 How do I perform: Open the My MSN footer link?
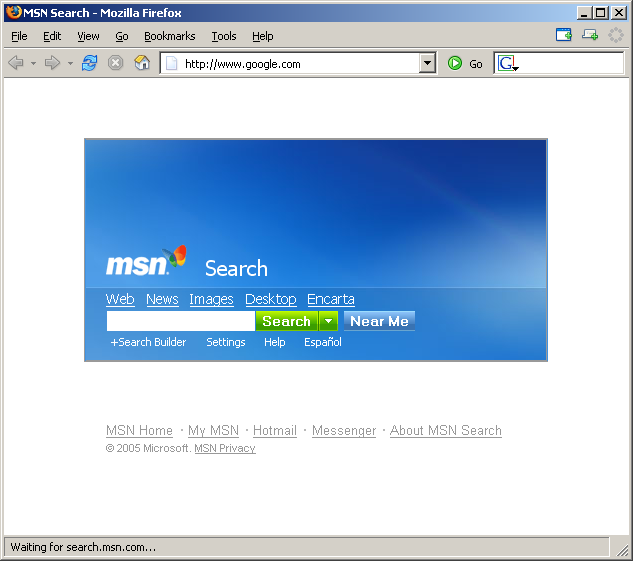[x=214, y=431]
